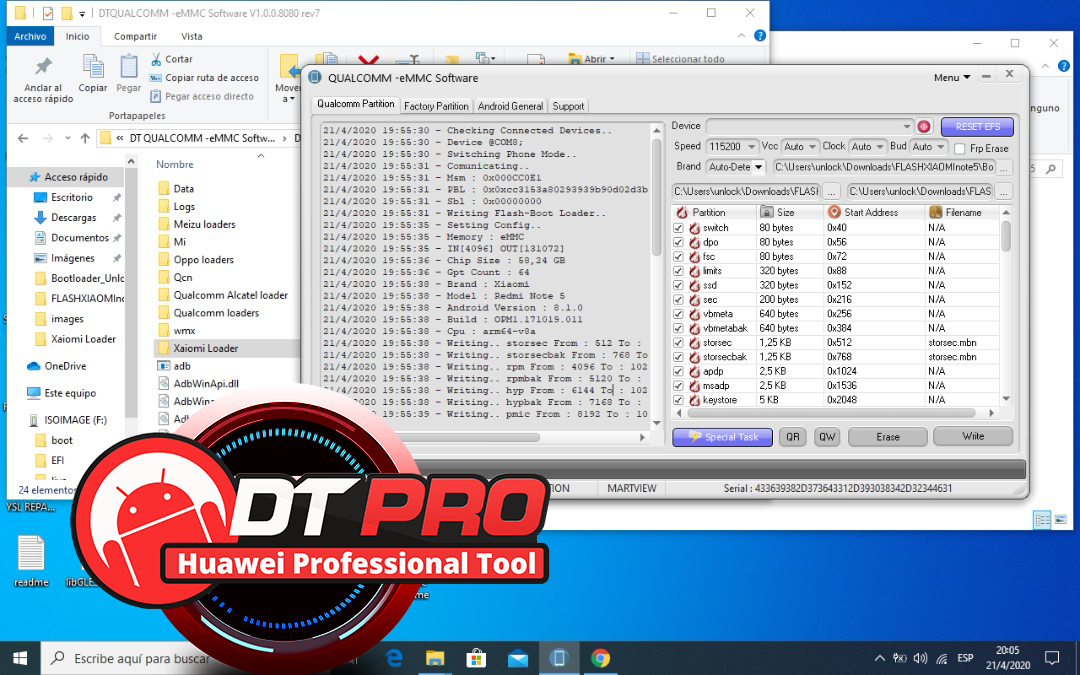Click the partition table vertical scrollbar thumb
This screenshot has height=675, width=1080.
(1006, 236)
